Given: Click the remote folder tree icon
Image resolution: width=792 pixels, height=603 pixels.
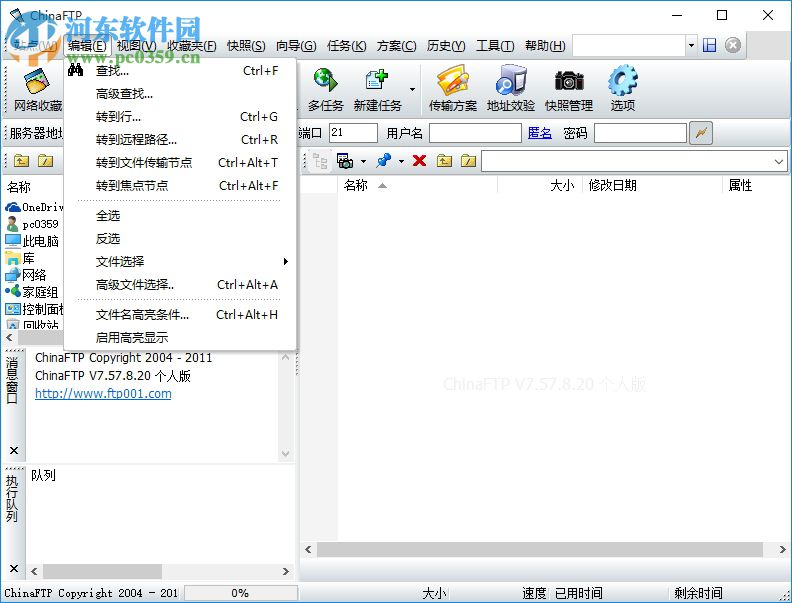Looking at the screenshot, I should pos(320,161).
